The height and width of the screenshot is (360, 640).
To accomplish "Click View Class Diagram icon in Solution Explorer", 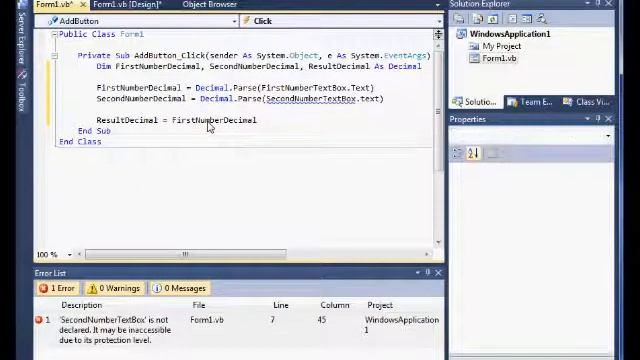I will [x=542, y=19].
